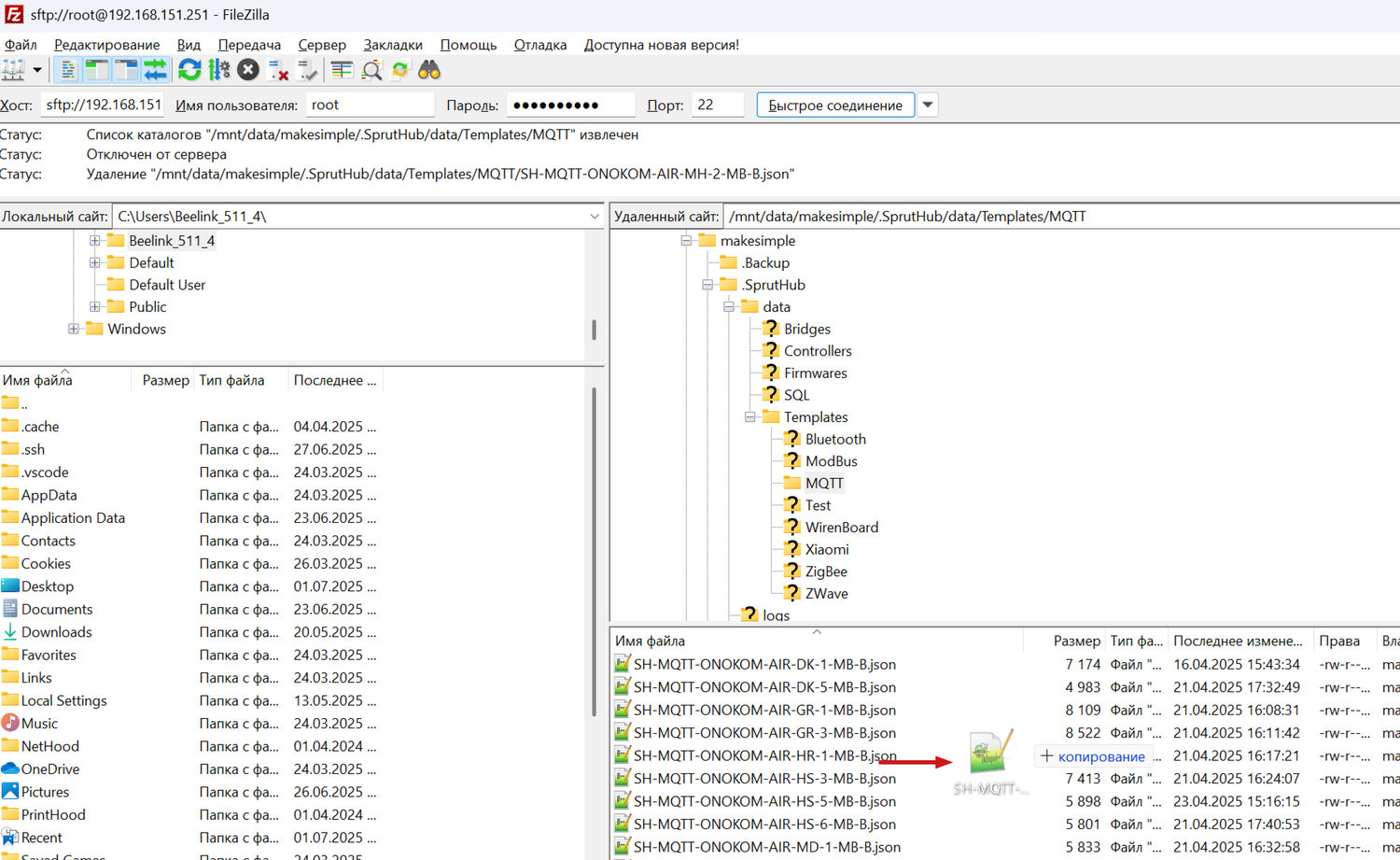
Task: Open the Вид menu
Action: click(189, 45)
